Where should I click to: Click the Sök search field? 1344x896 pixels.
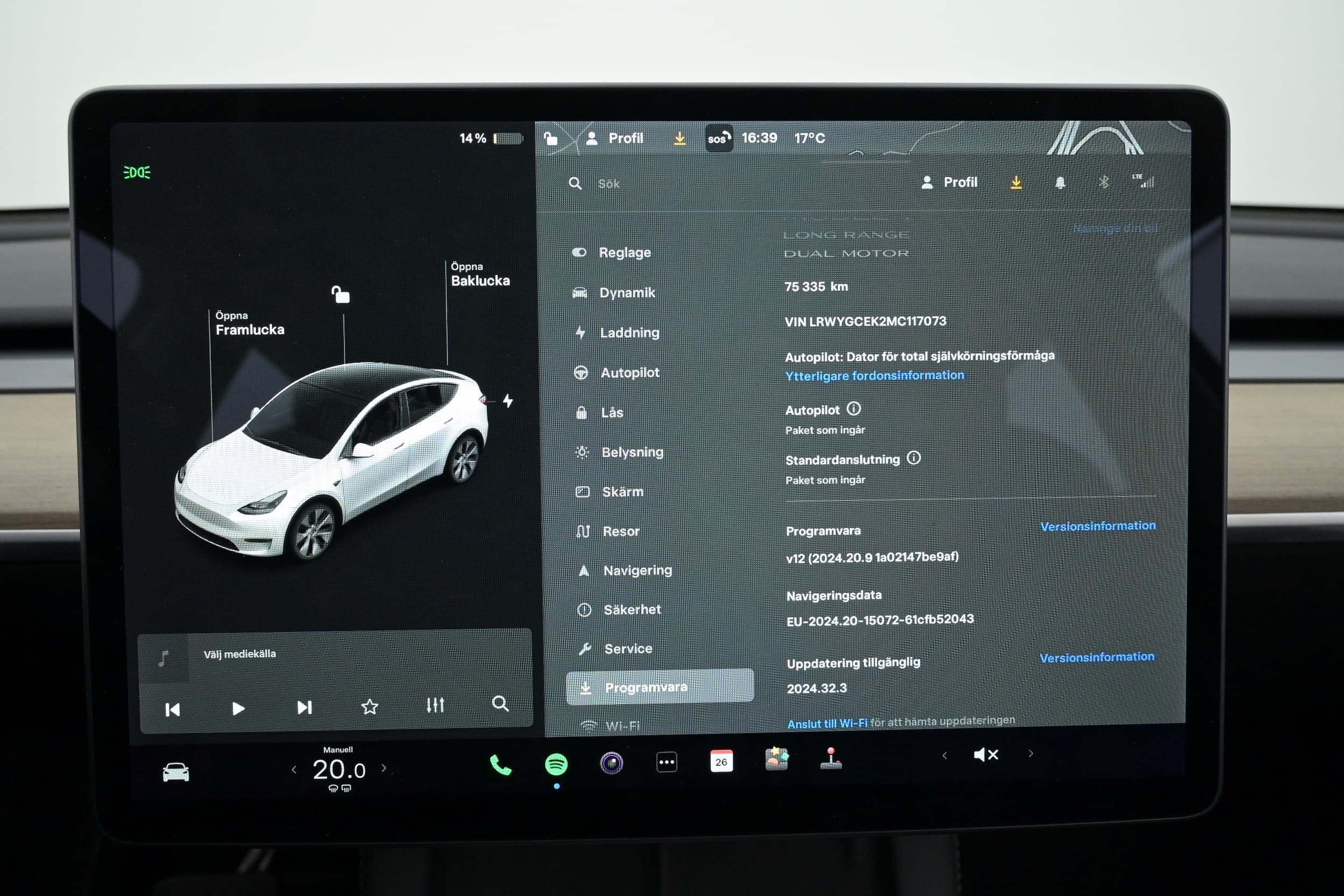pos(609,184)
